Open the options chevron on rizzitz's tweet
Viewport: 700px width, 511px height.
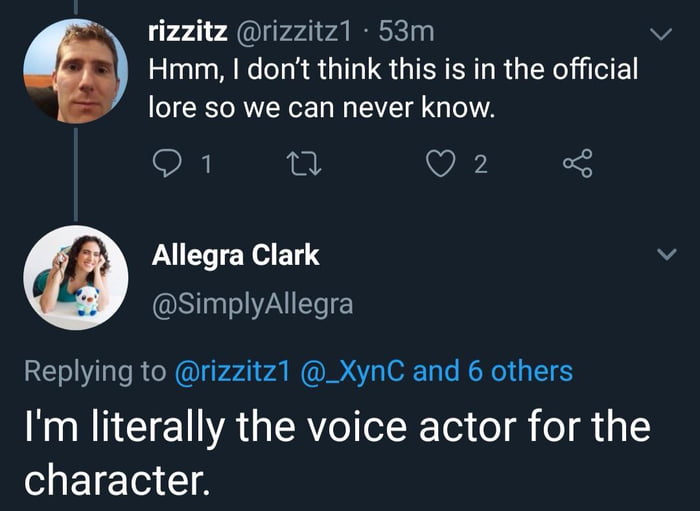click(661, 35)
